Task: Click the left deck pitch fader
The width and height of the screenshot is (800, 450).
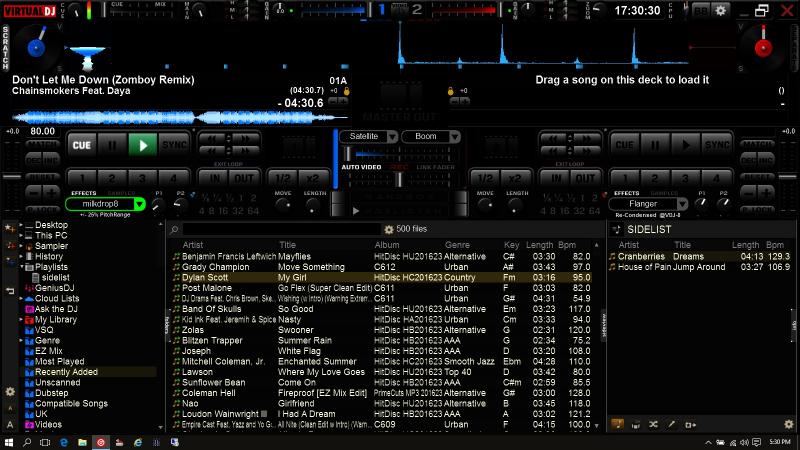Action: coord(11,177)
